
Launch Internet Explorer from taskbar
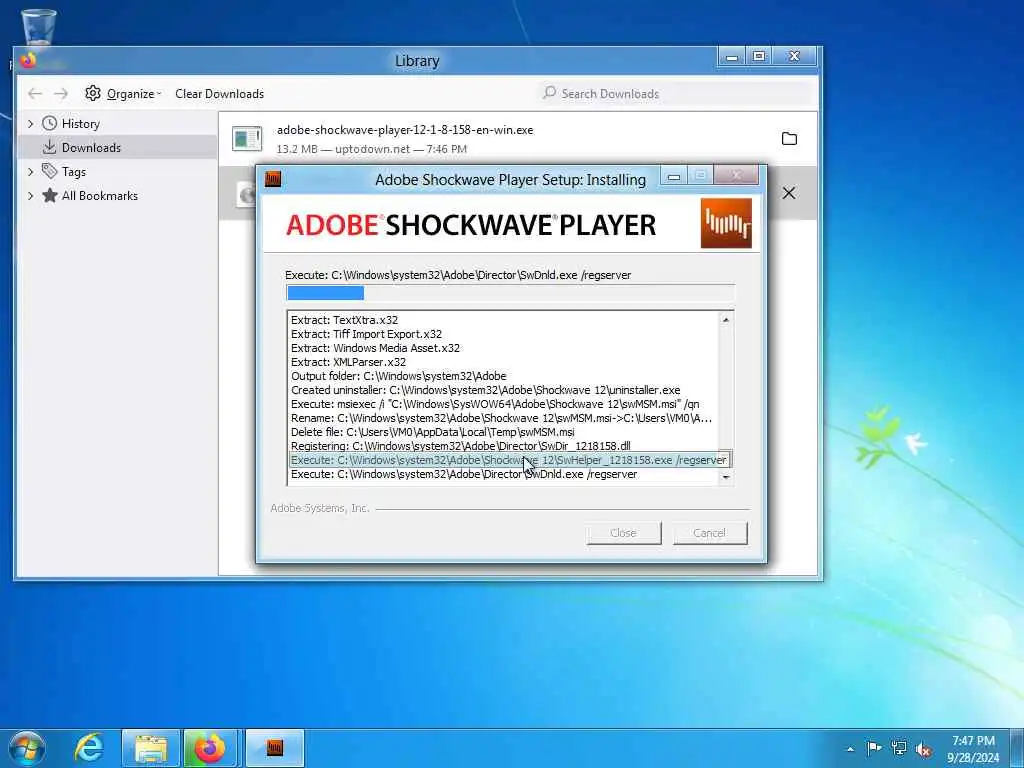[x=88, y=748]
